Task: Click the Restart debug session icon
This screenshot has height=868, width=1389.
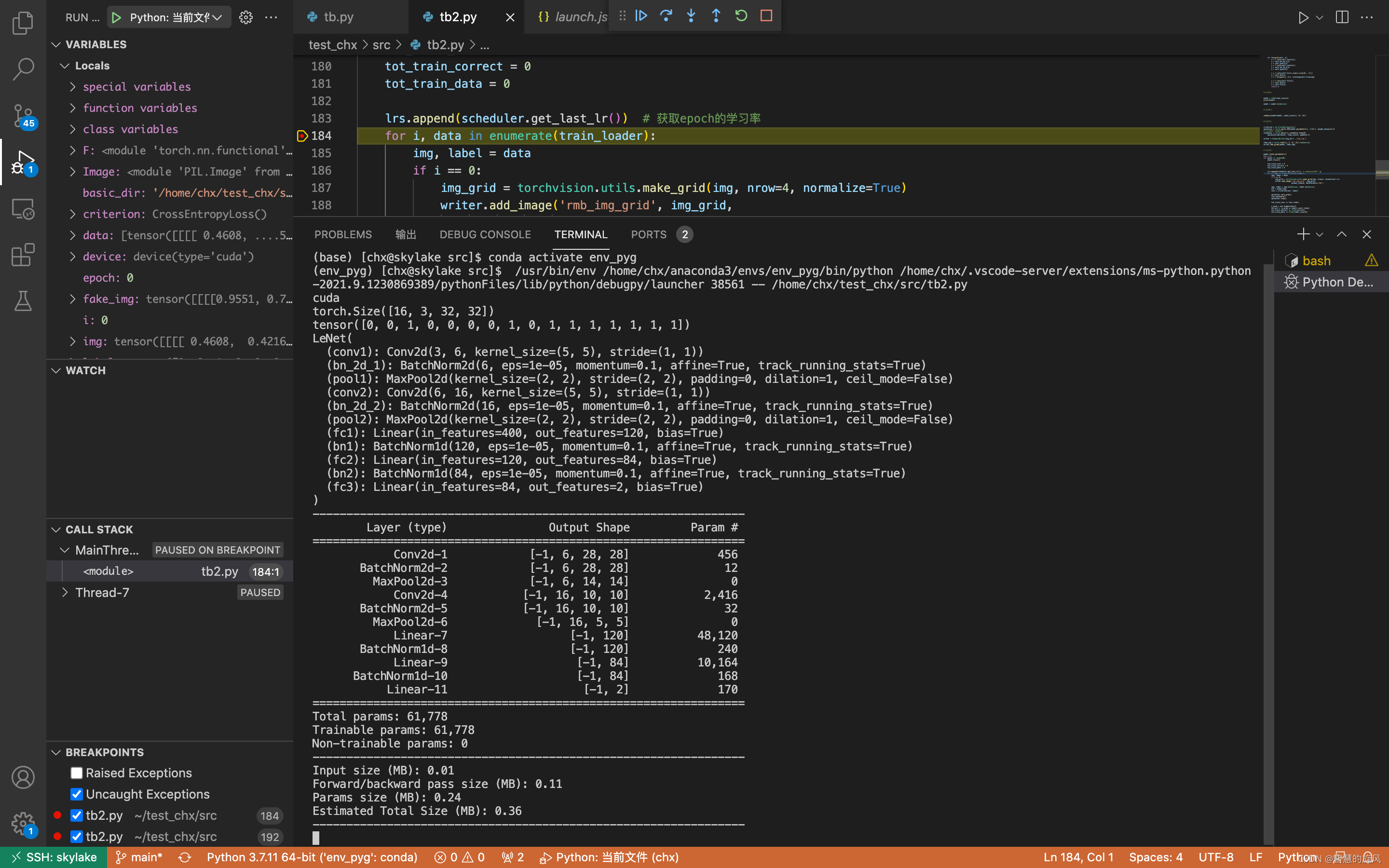Action: click(x=740, y=16)
